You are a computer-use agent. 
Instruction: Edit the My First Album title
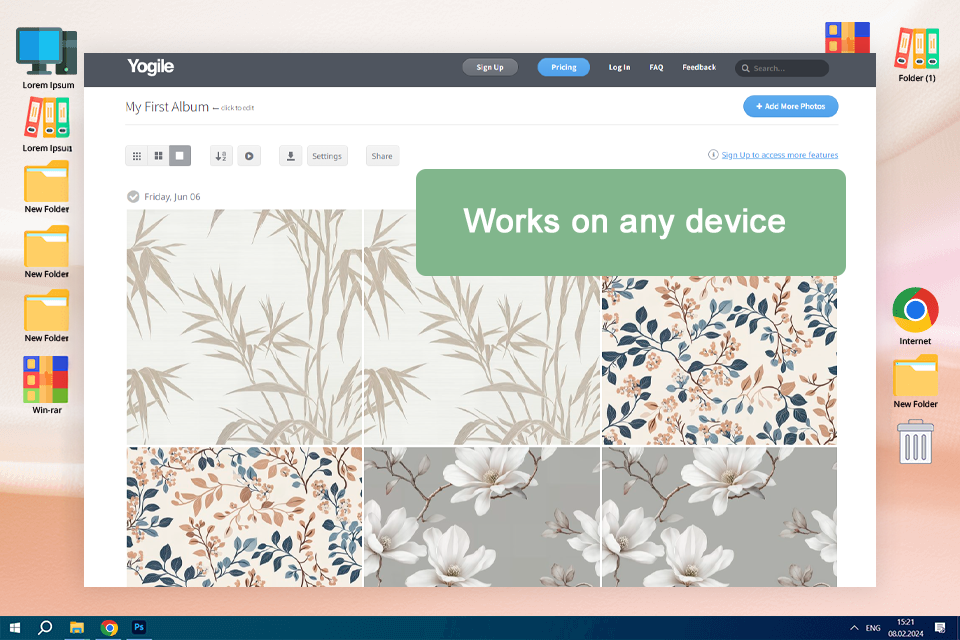[167, 107]
